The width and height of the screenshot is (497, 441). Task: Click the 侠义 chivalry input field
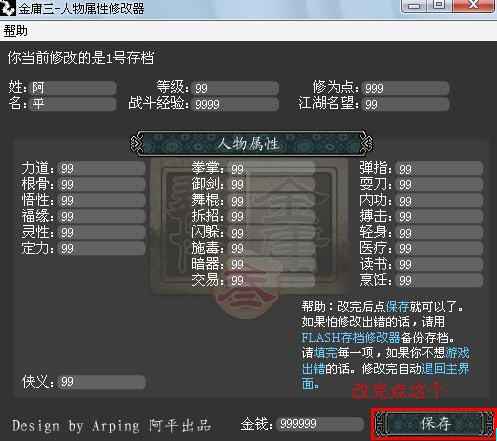click(x=102, y=382)
